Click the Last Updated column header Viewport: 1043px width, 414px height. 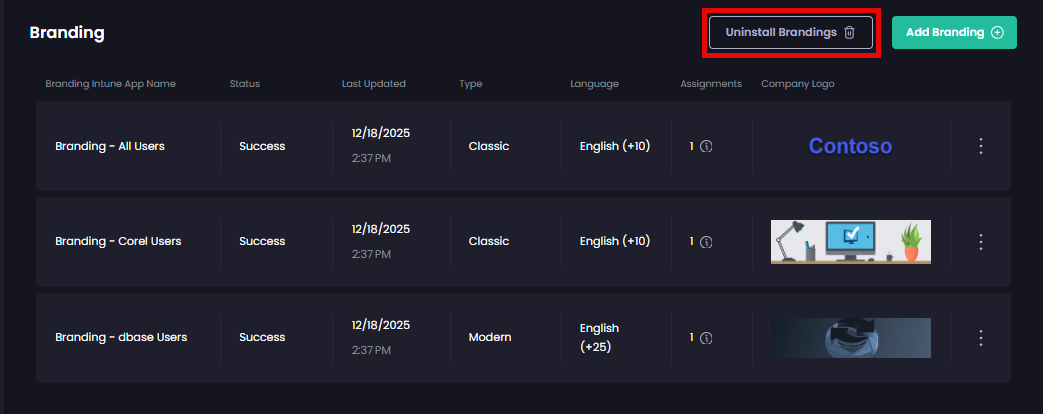point(374,84)
